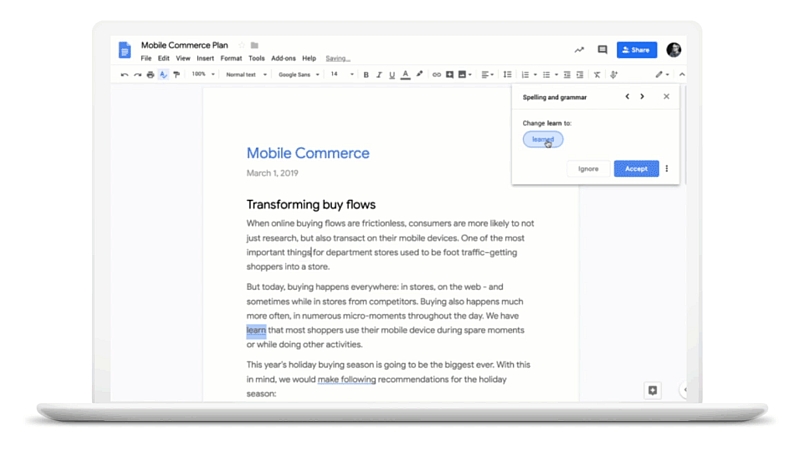
Task: Expand the numbered list options arrow
Action: click(x=535, y=75)
